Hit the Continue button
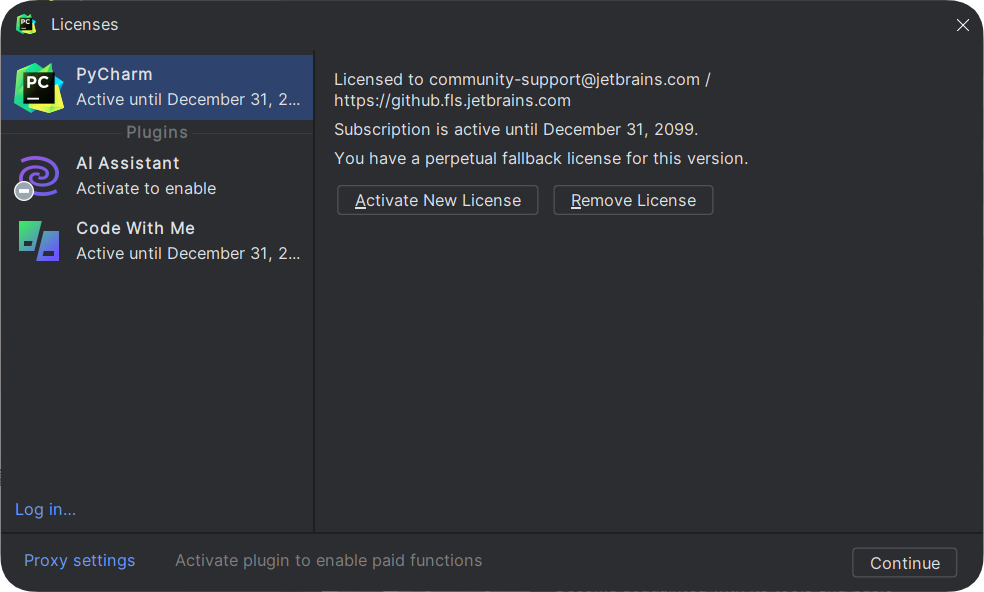The width and height of the screenshot is (984, 592). [x=904, y=563]
